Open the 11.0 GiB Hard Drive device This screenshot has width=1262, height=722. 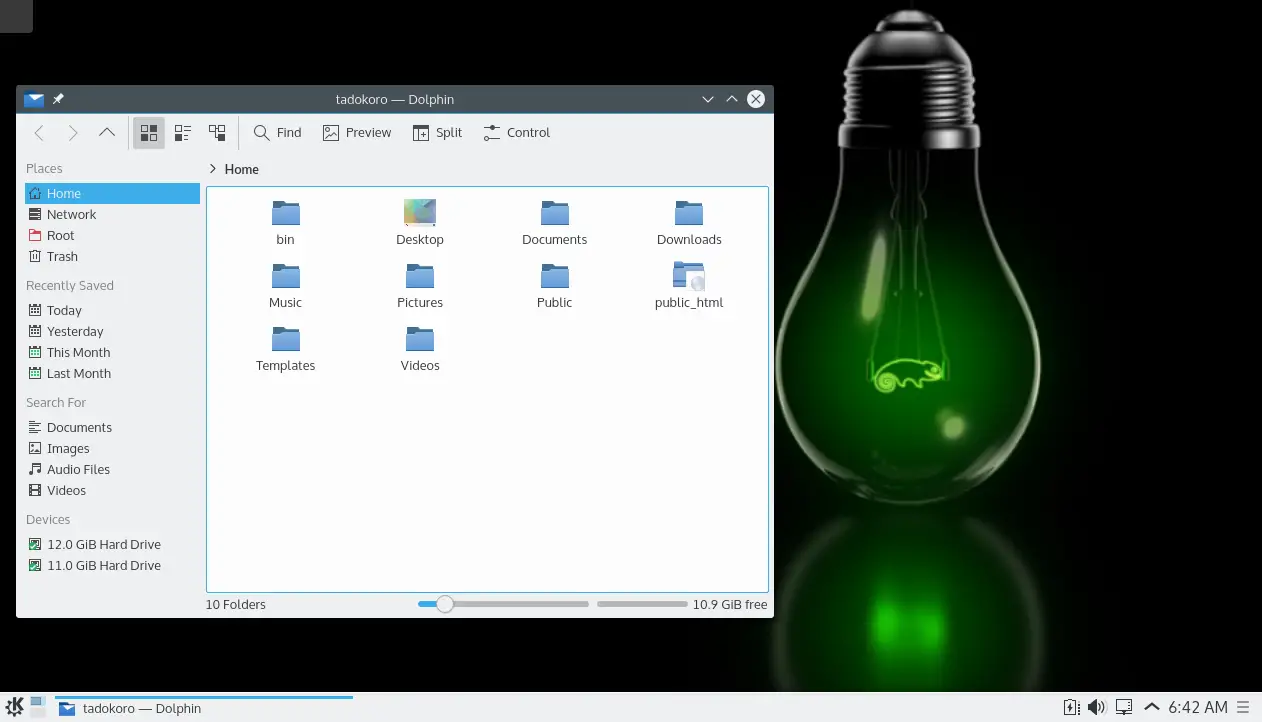point(112,565)
